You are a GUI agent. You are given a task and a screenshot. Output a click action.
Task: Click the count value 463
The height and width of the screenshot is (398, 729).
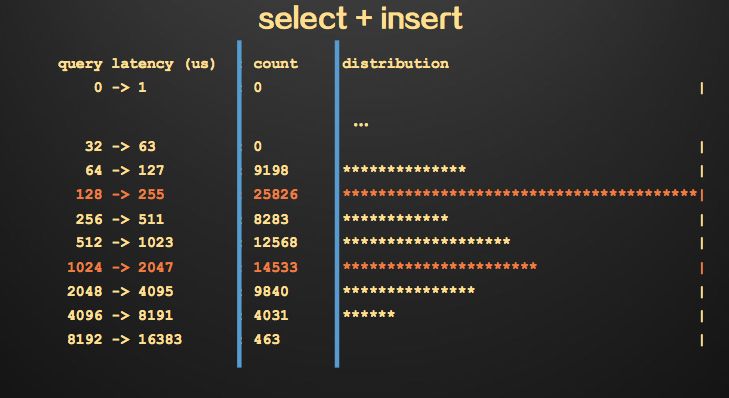[267, 339]
